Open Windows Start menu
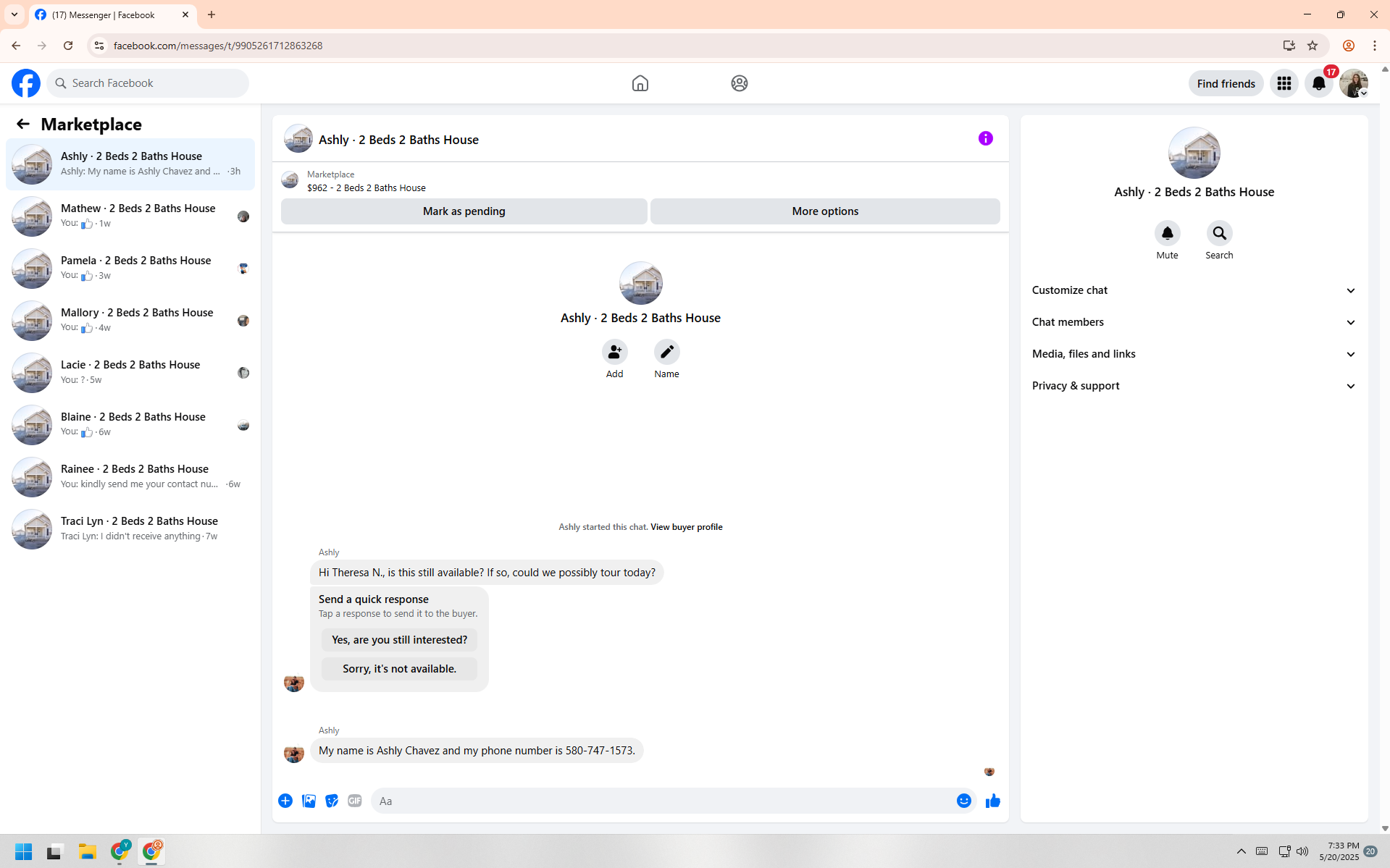 24,851
